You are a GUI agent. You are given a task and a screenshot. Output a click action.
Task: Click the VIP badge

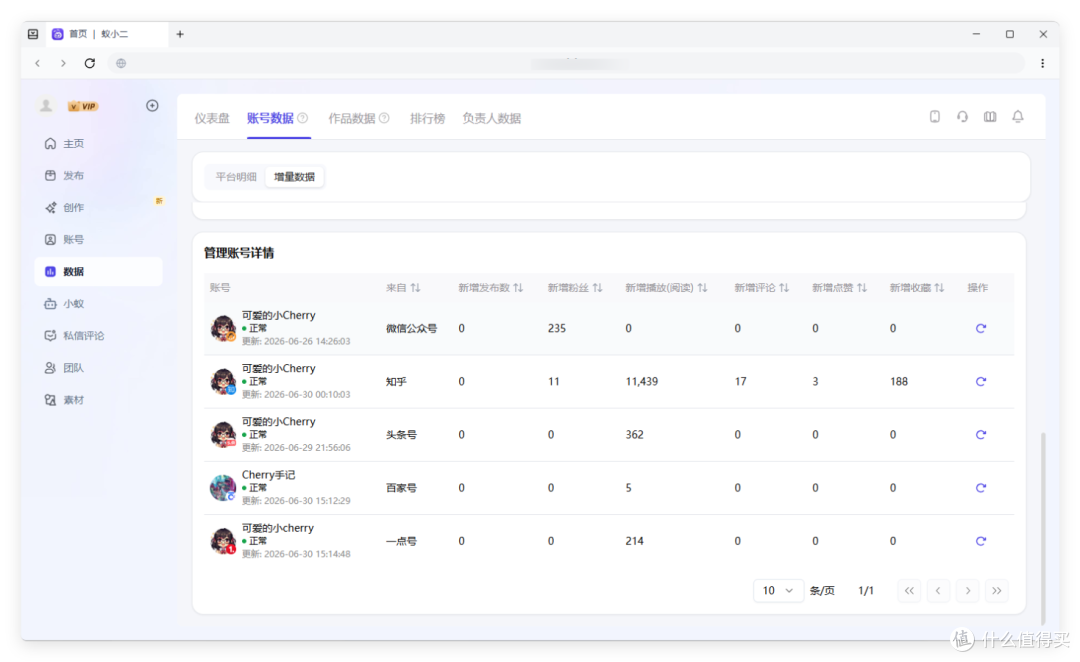(x=83, y=106)
